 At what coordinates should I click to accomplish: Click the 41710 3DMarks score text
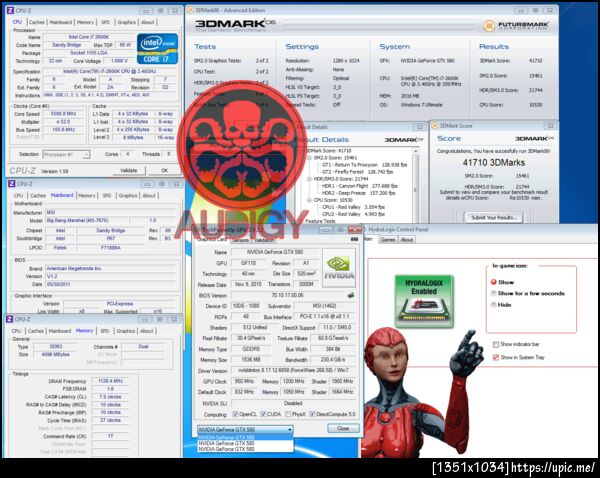pos(494,163)
